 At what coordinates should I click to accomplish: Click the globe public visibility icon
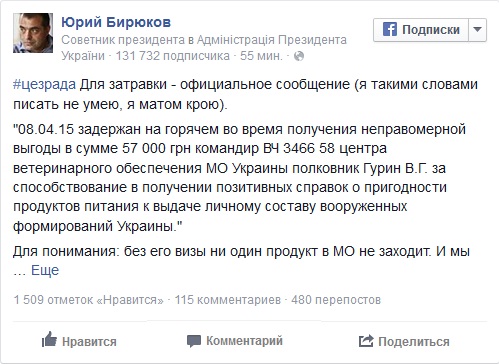pos(299,56)
